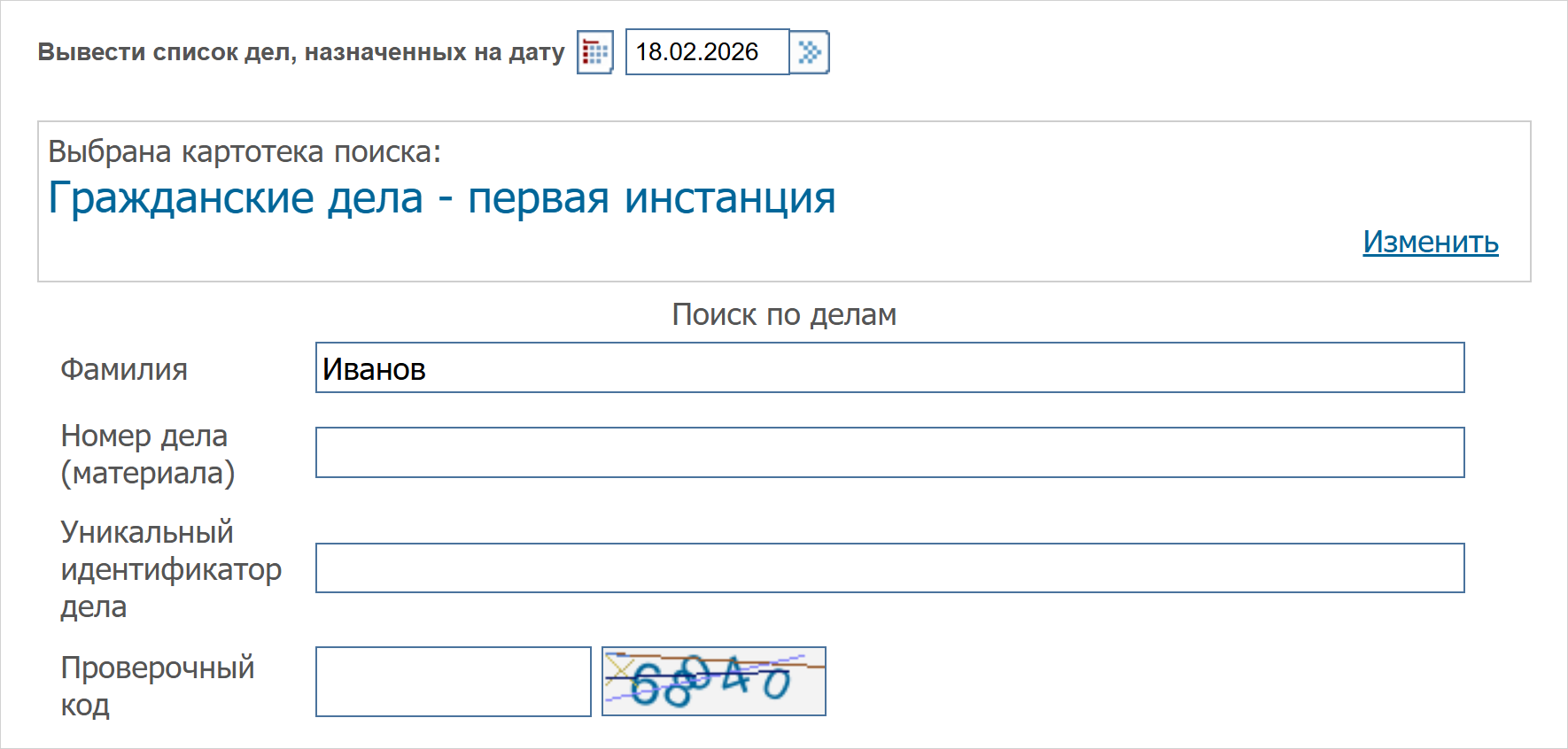Focus the date field showing 18.02.2026
1568x749 pixels.
(706, 52)
